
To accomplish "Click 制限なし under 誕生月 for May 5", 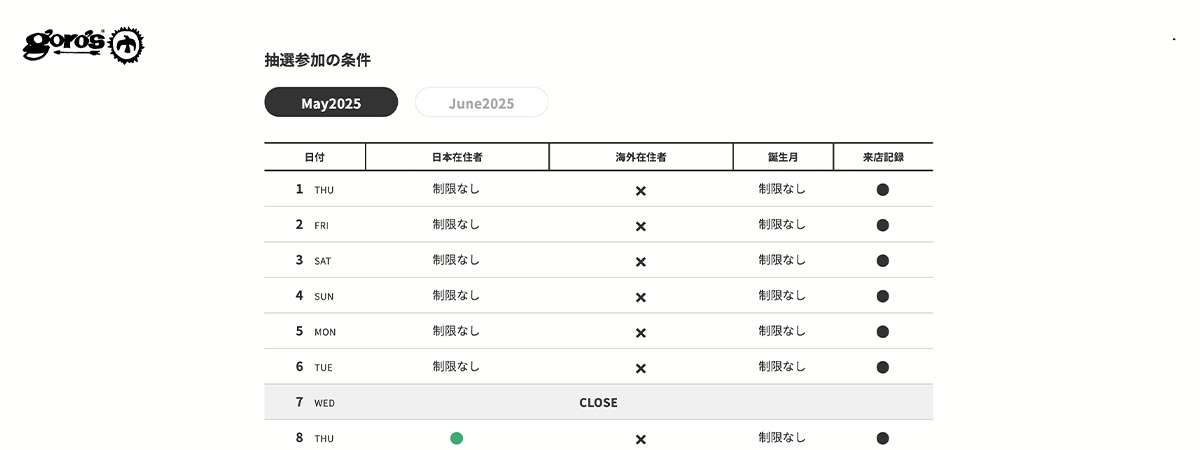I will pos(782,331).
